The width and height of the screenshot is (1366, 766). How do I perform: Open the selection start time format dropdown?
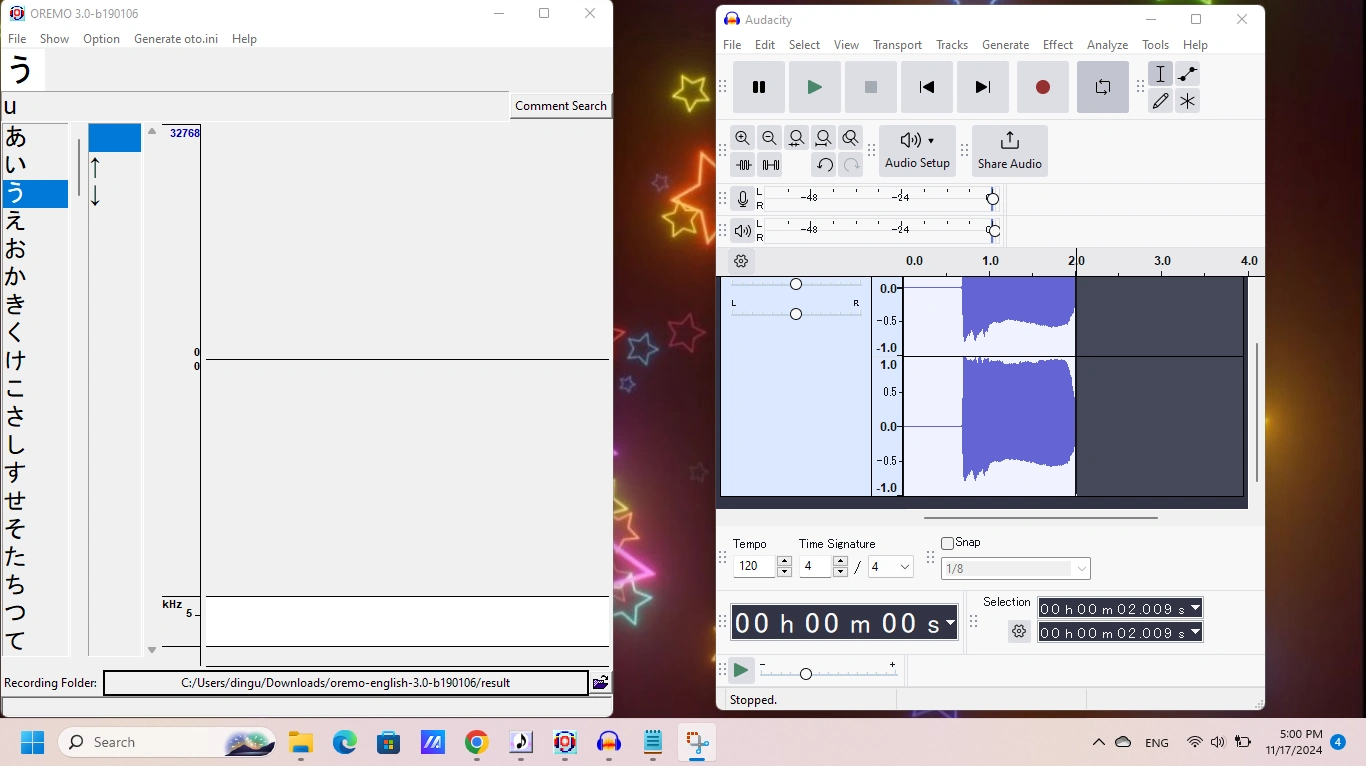tap(1195, 608)
